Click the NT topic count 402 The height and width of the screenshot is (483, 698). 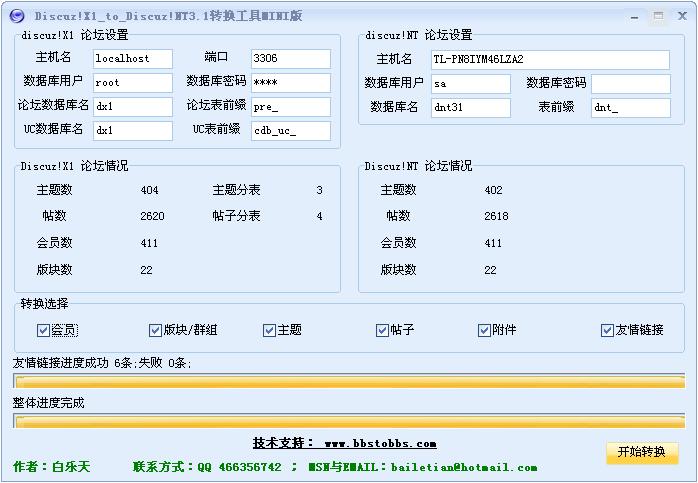coord(493,191)
